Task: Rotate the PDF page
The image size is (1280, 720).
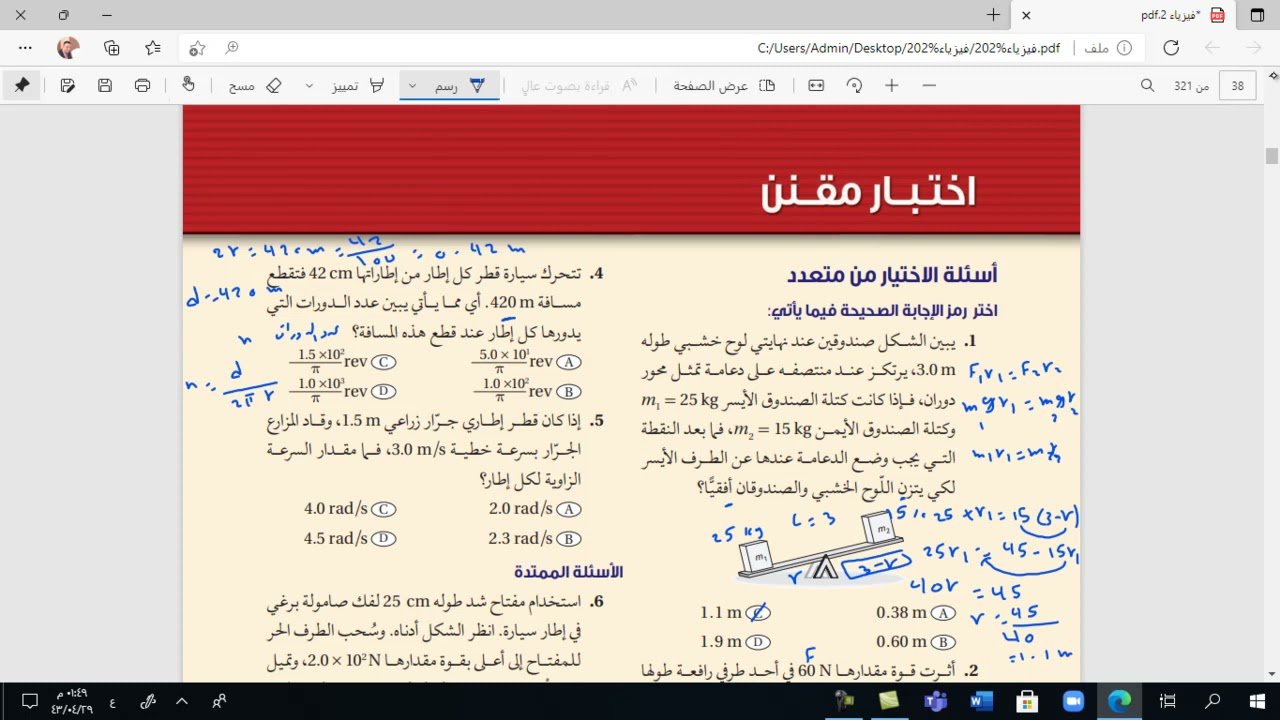Action: click(x=854, y=86)
